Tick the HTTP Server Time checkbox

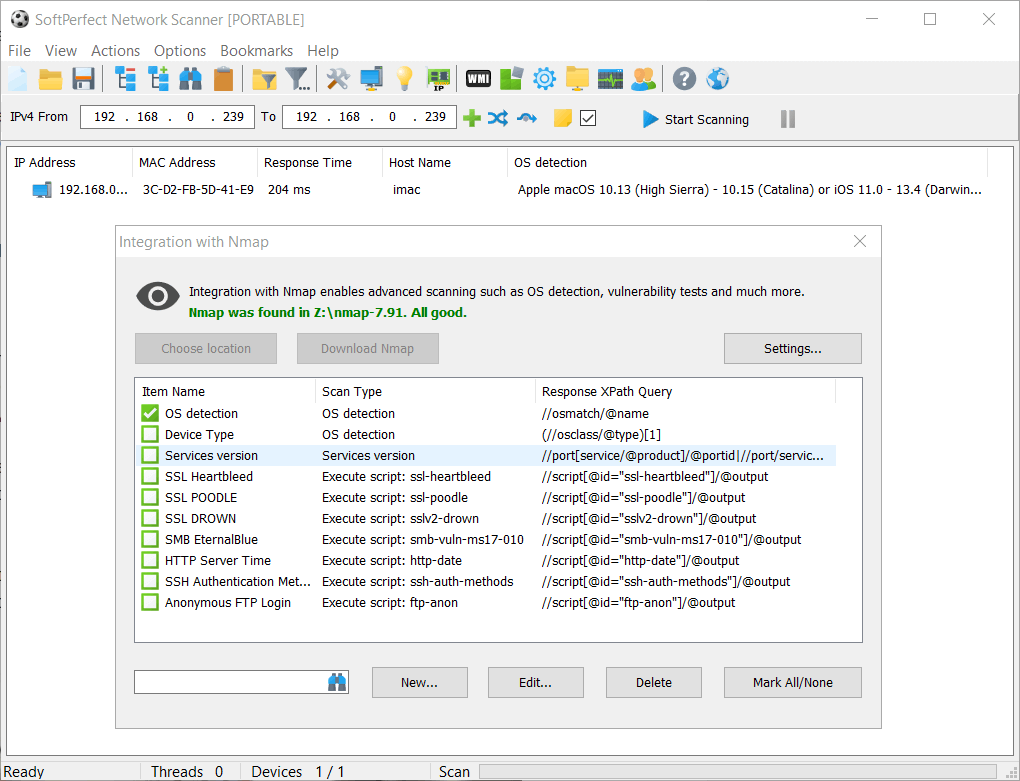(x=150, y=560)
